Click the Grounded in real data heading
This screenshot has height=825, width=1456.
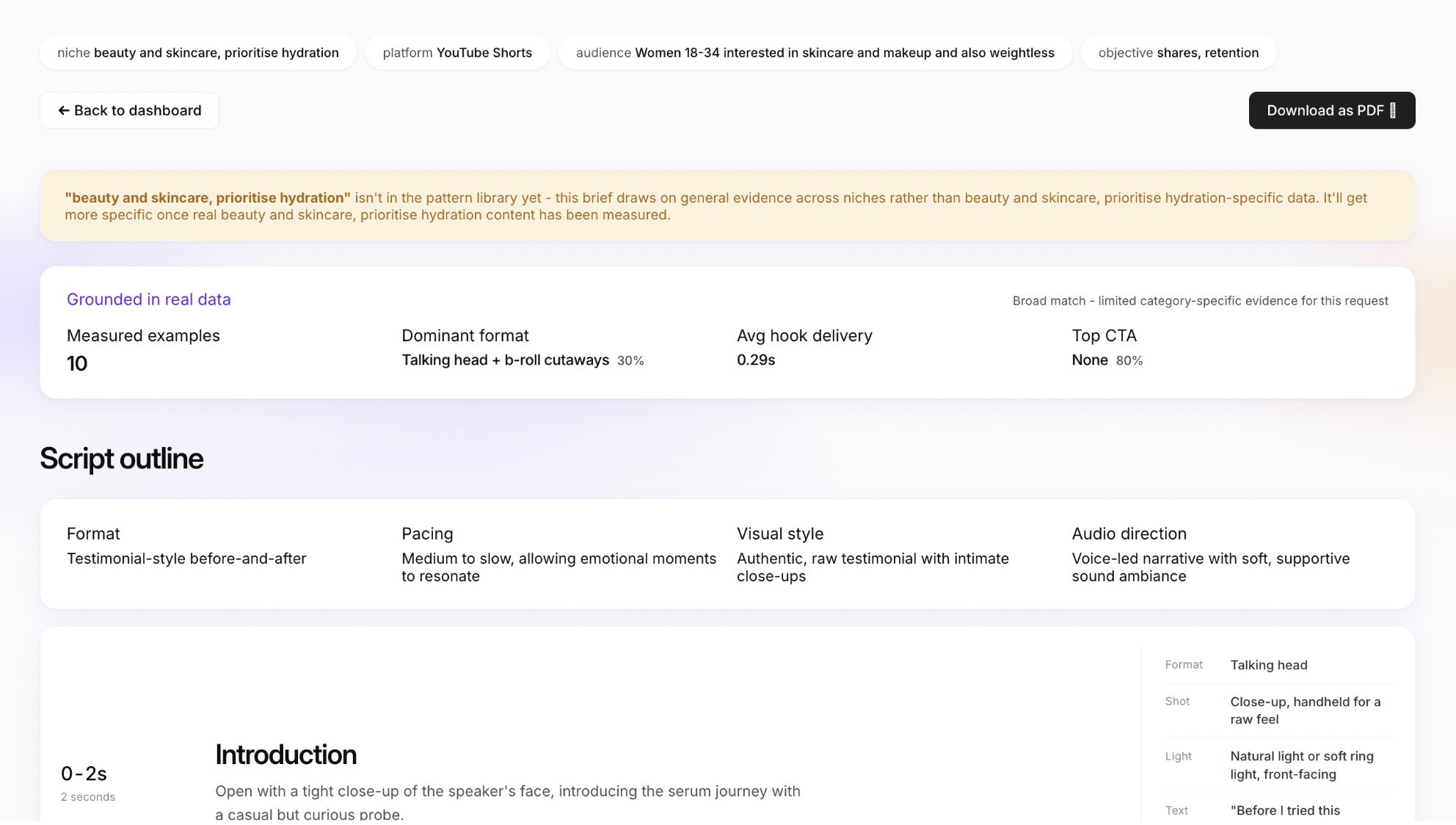[149, 299]
